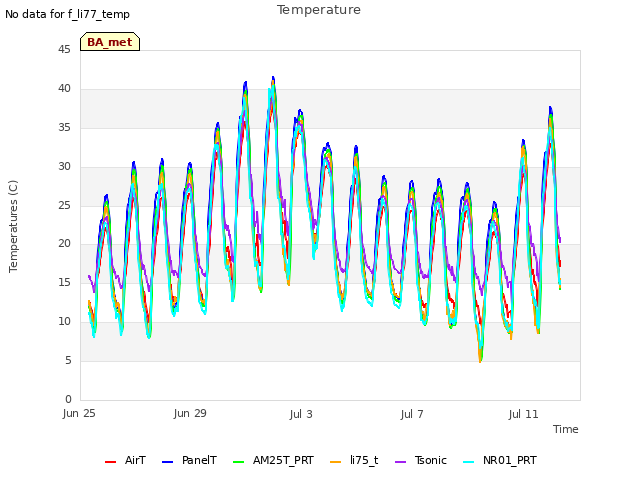Click the Jul 7 x-axis tick label
Image resolution: width=640 pixels, height=480 pixels.
pos(412,414)
